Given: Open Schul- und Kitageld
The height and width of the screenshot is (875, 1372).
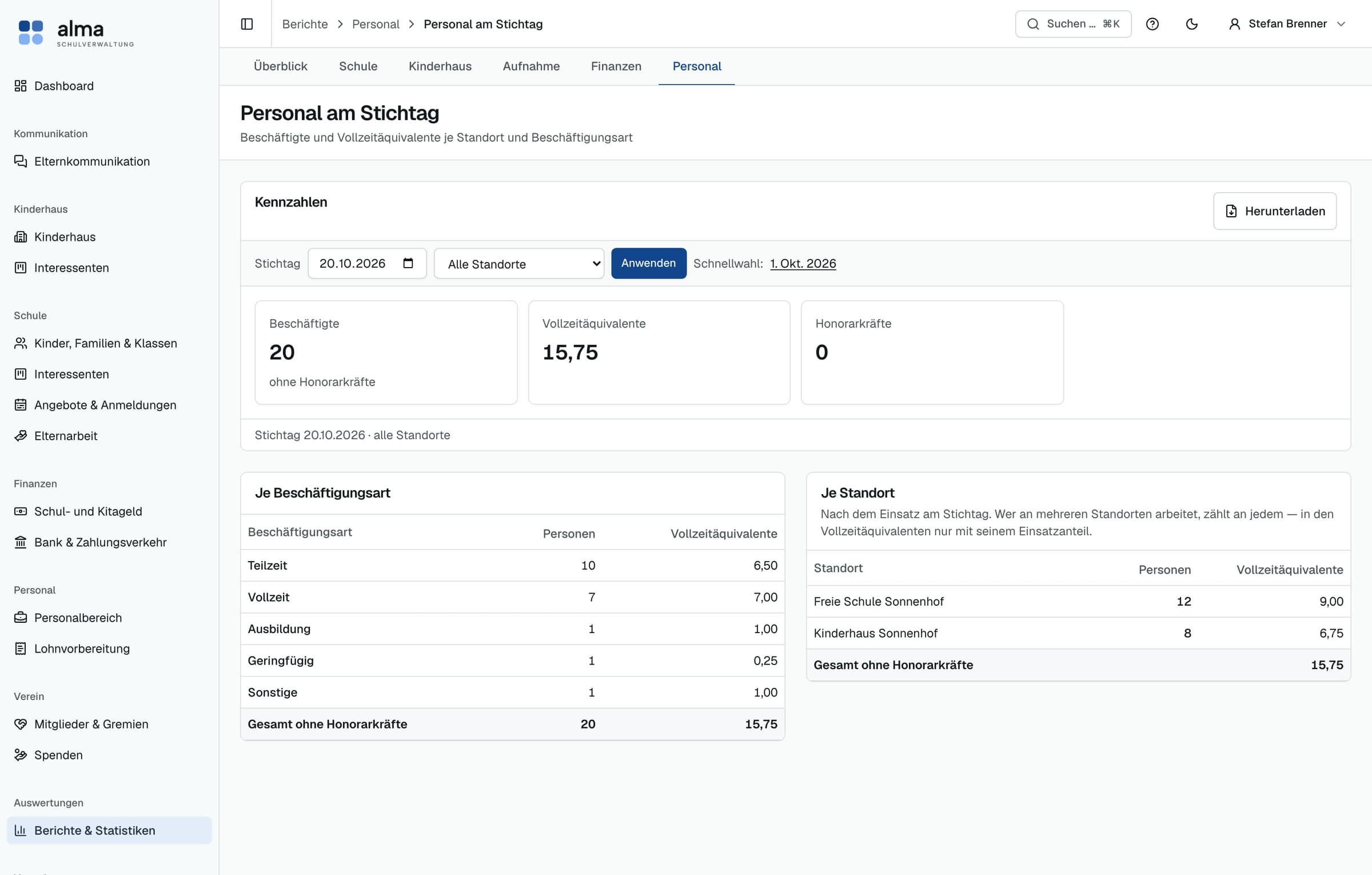Looking at the screenshot, I should (109, 511).
